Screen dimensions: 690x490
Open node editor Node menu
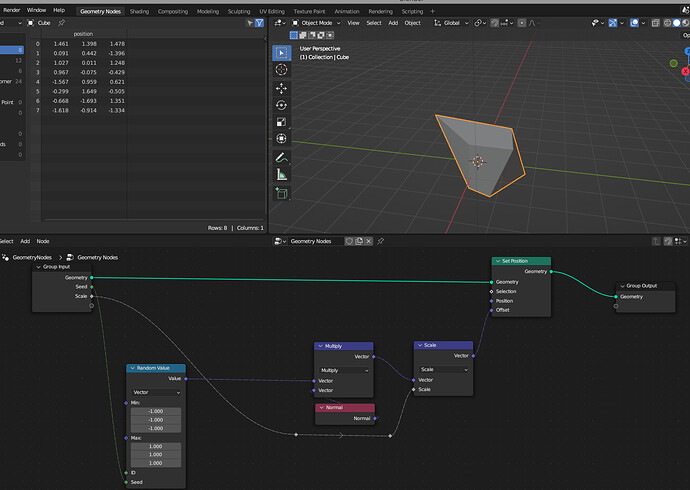pos(43,241)
